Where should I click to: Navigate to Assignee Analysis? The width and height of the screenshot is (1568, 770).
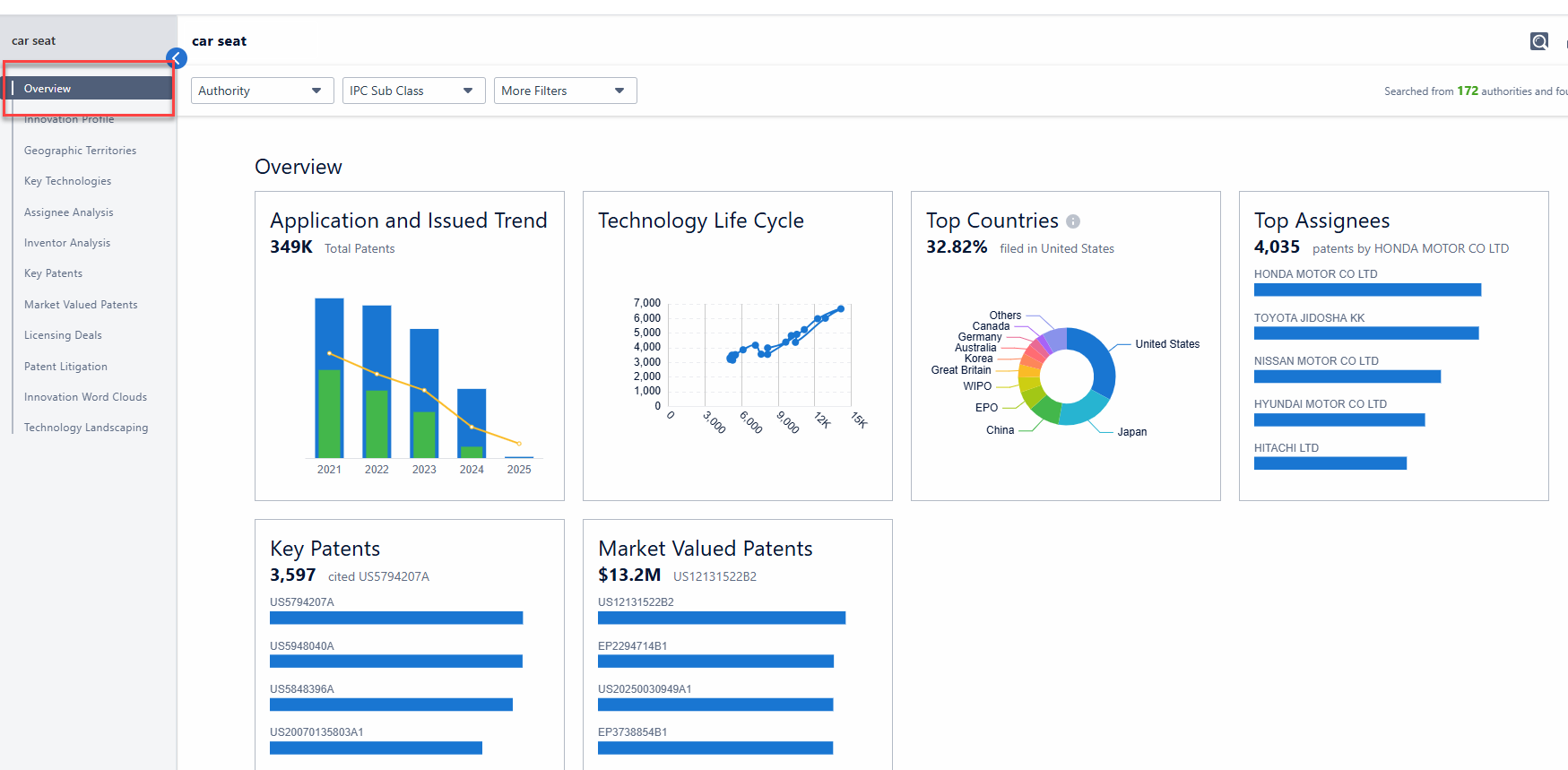(x=68, y=212)
